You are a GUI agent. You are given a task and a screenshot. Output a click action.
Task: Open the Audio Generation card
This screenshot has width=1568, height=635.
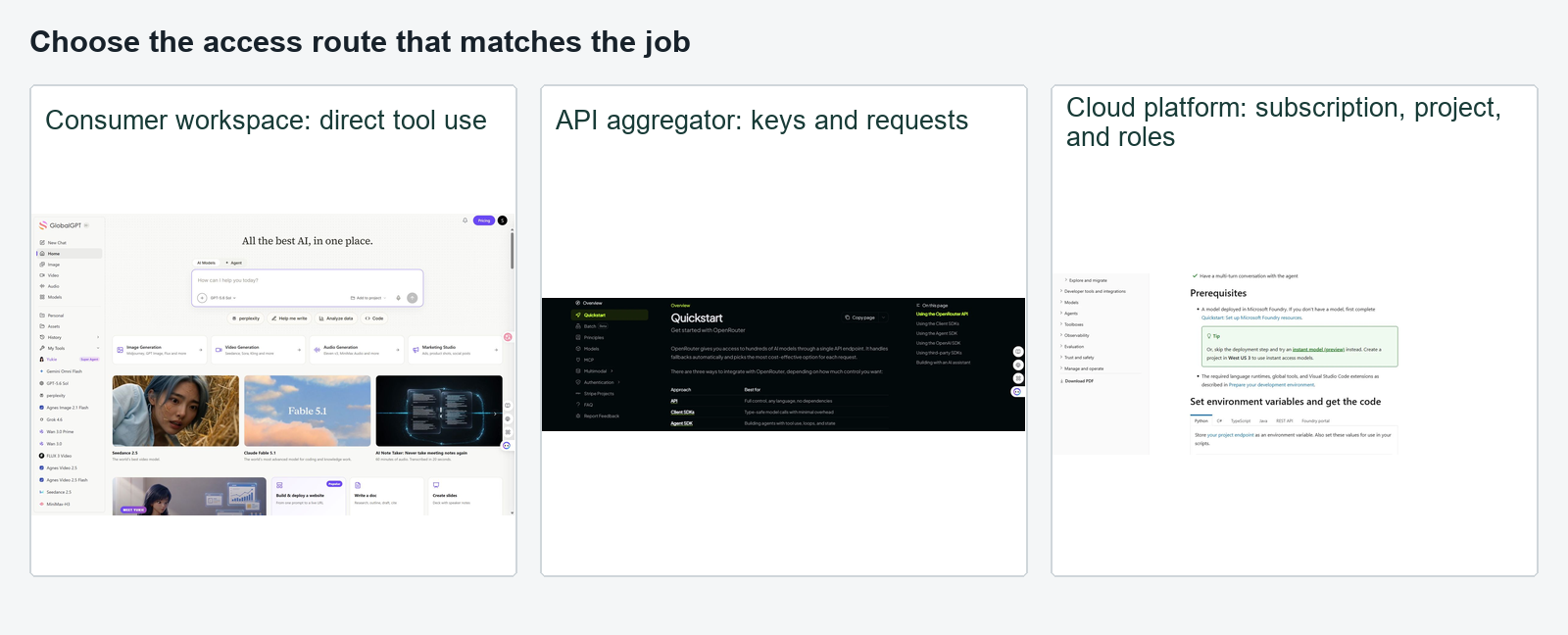(x=357, y=350)
